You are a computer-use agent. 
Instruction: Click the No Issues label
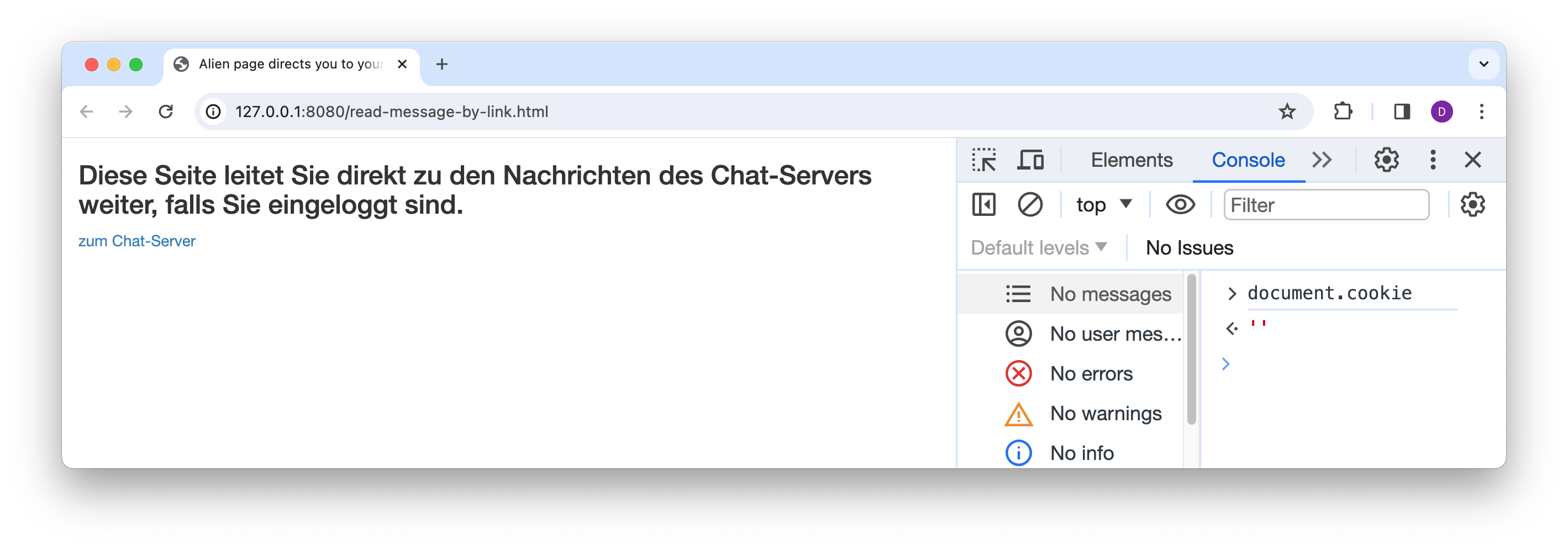1189,247
